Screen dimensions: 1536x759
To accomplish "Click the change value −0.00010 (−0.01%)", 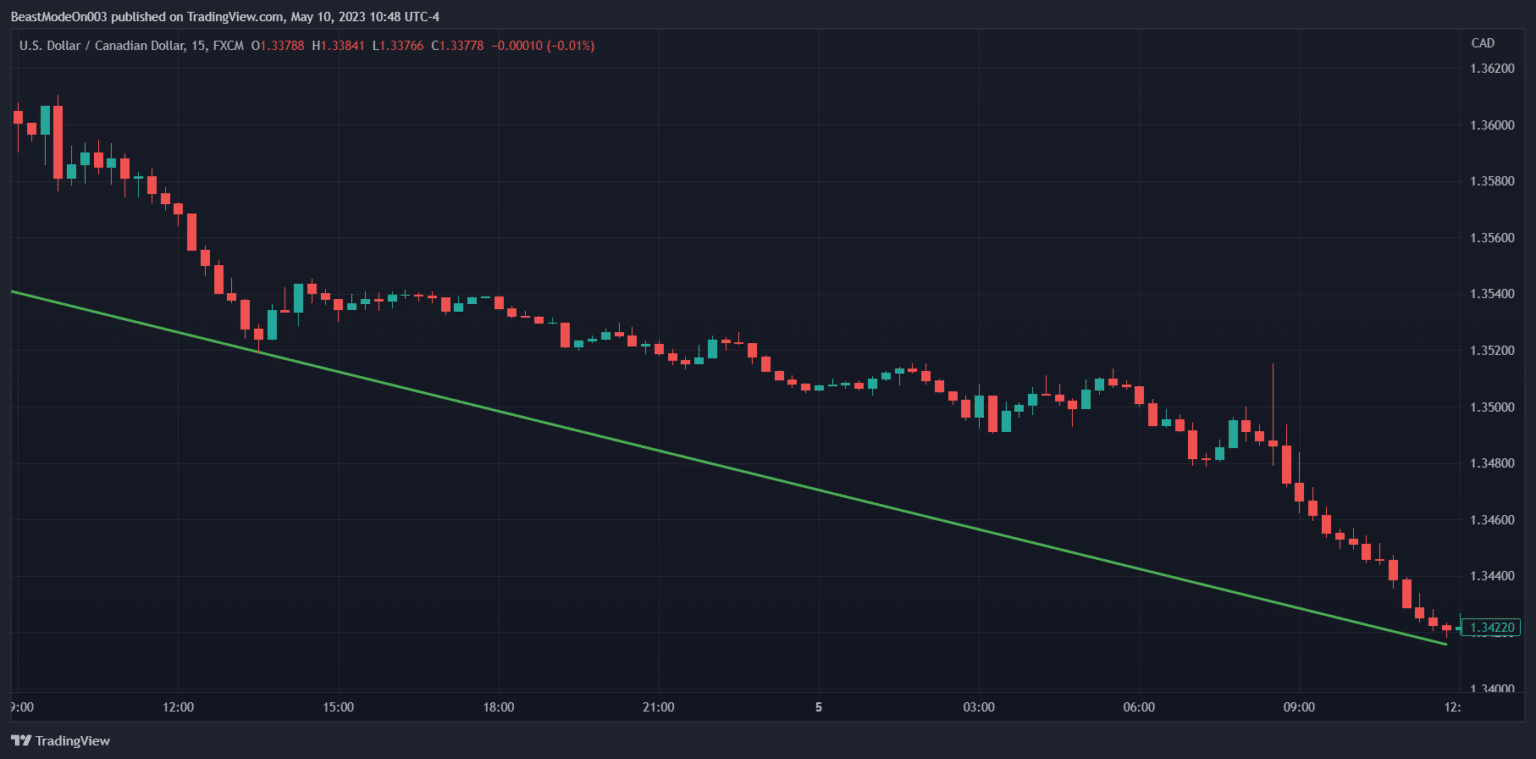I will pyautogui.click(x=543, y=45).
